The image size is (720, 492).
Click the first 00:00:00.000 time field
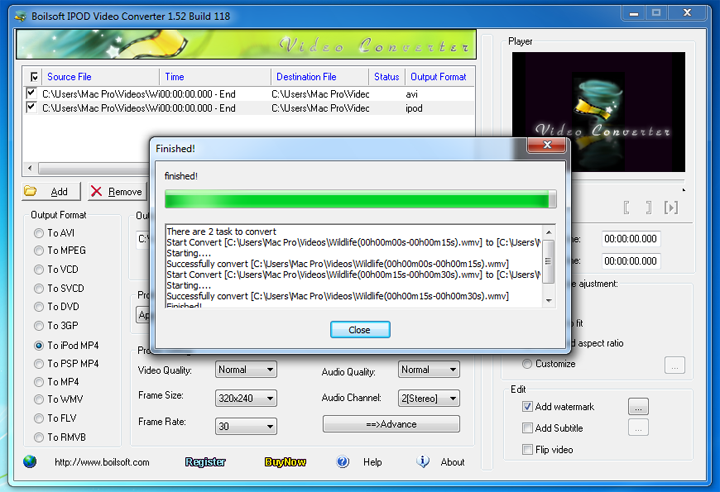630,239
